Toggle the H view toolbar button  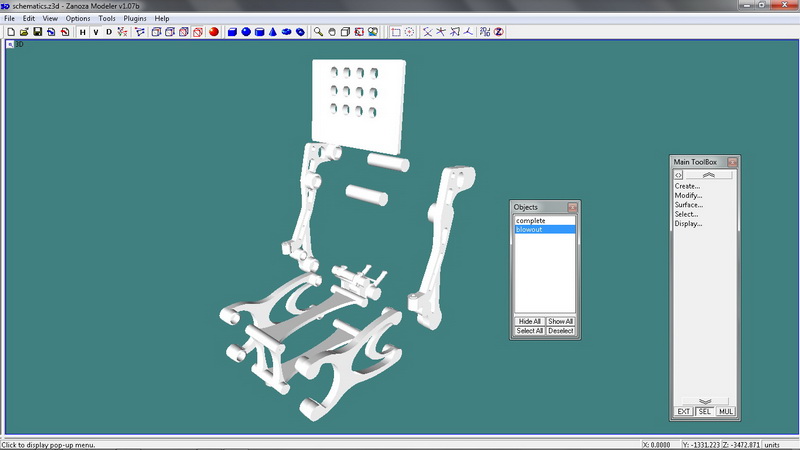click(82, 32)
